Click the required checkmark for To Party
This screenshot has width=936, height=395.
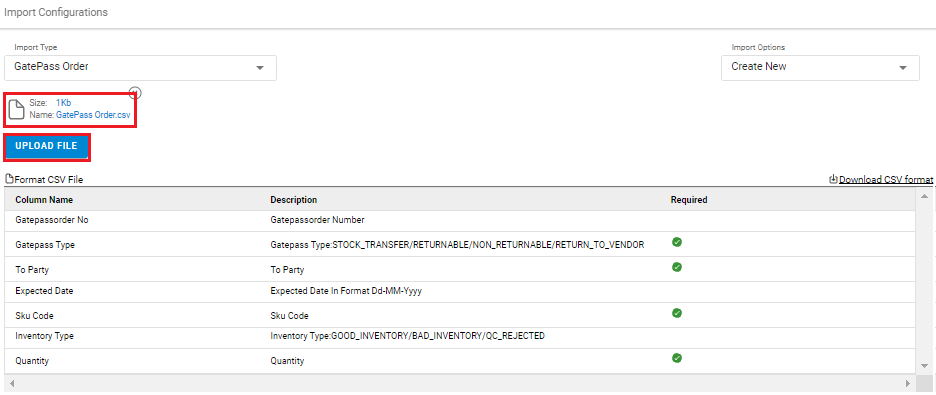click(x=676, y=267)
